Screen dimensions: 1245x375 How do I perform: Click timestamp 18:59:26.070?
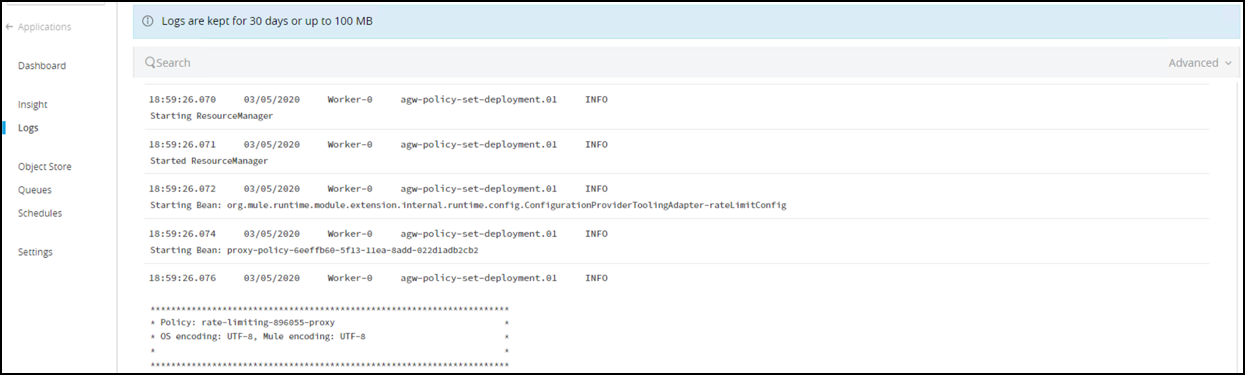tap(182, 100)
